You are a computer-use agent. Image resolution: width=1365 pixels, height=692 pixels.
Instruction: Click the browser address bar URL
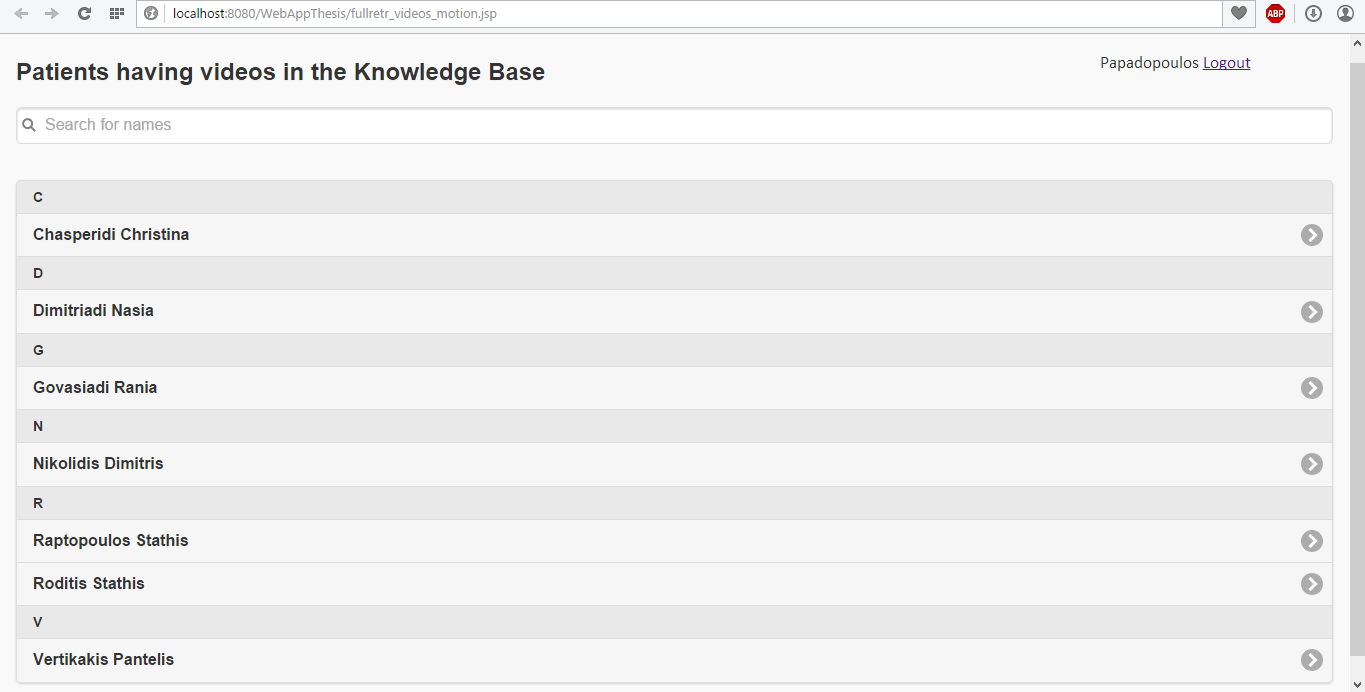(x=335, y=13)
